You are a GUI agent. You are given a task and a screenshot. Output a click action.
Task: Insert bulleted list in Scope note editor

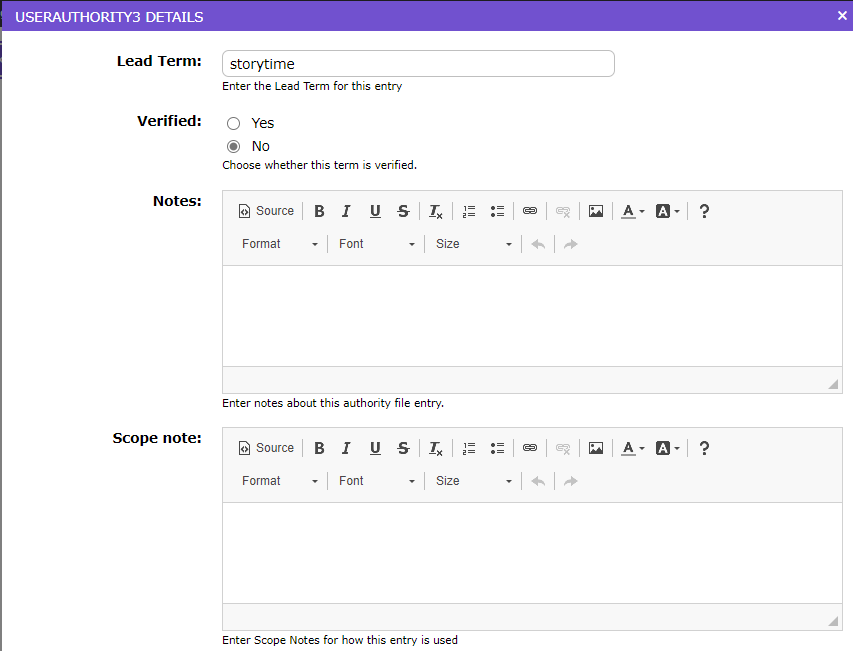[497, 448]
